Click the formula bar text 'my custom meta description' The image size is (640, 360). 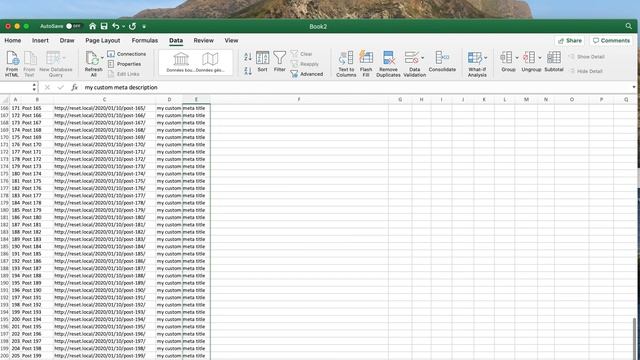[x=121, y=87]
